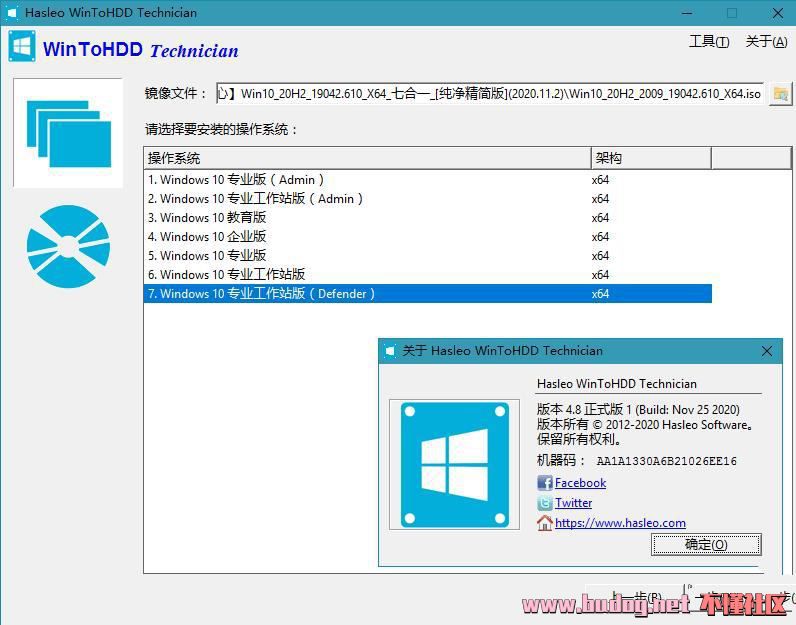796x625 pixels.
Task: Select '3. Windows 10 教育版'
Action: (x=427, y=218)
